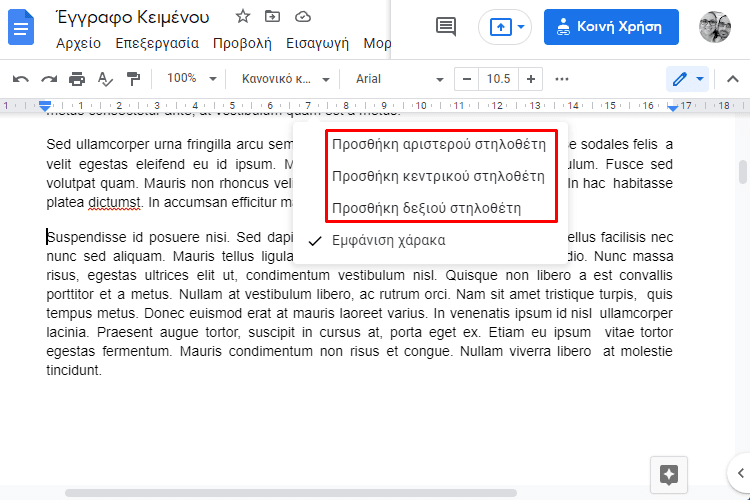Viewport: 750px width, 500px height.
Task: Select 'Προσθήκη κεντρικού στηλοθέτη'
Action: 438,176
